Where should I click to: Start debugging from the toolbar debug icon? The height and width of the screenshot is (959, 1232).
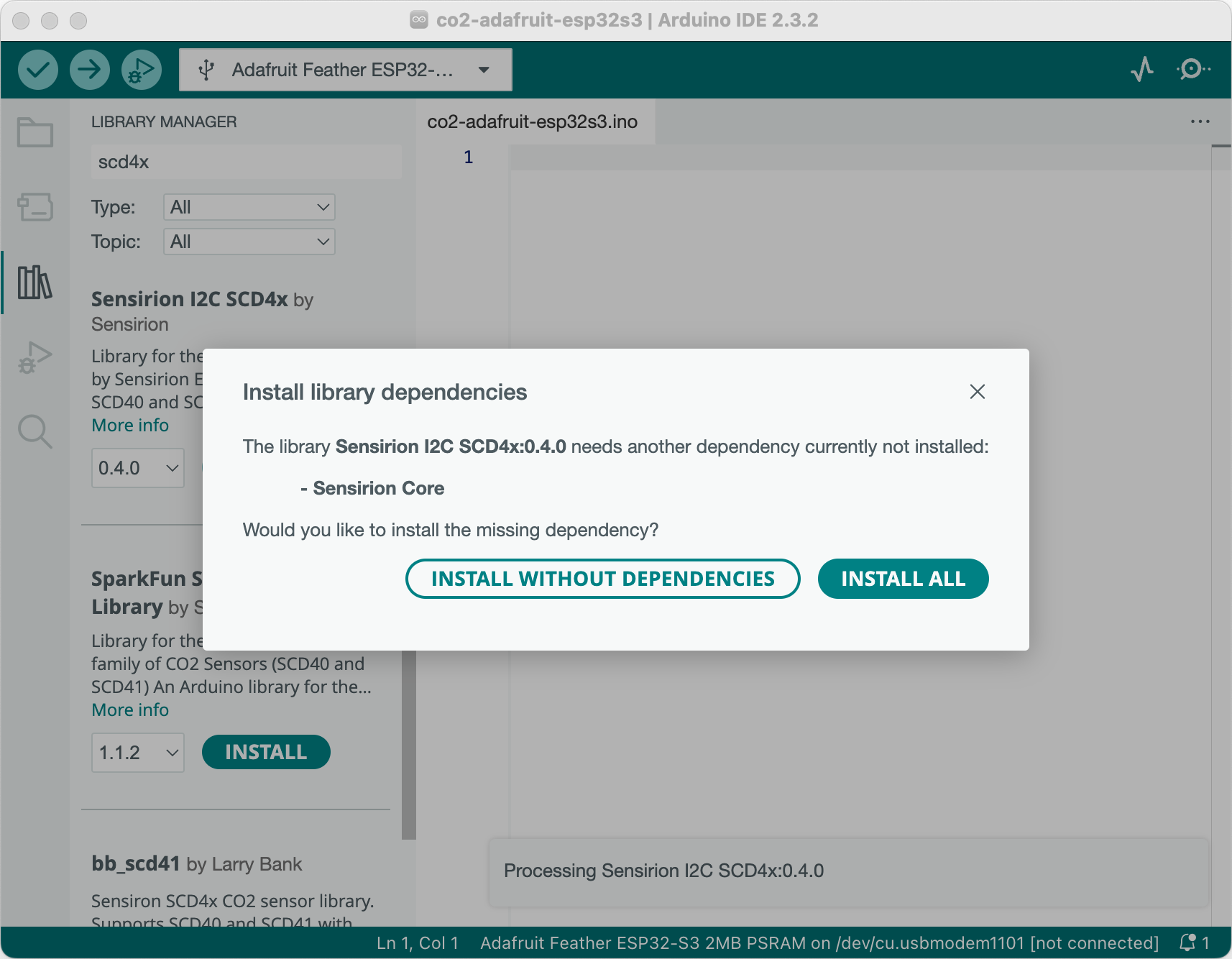tap(141, 69)
